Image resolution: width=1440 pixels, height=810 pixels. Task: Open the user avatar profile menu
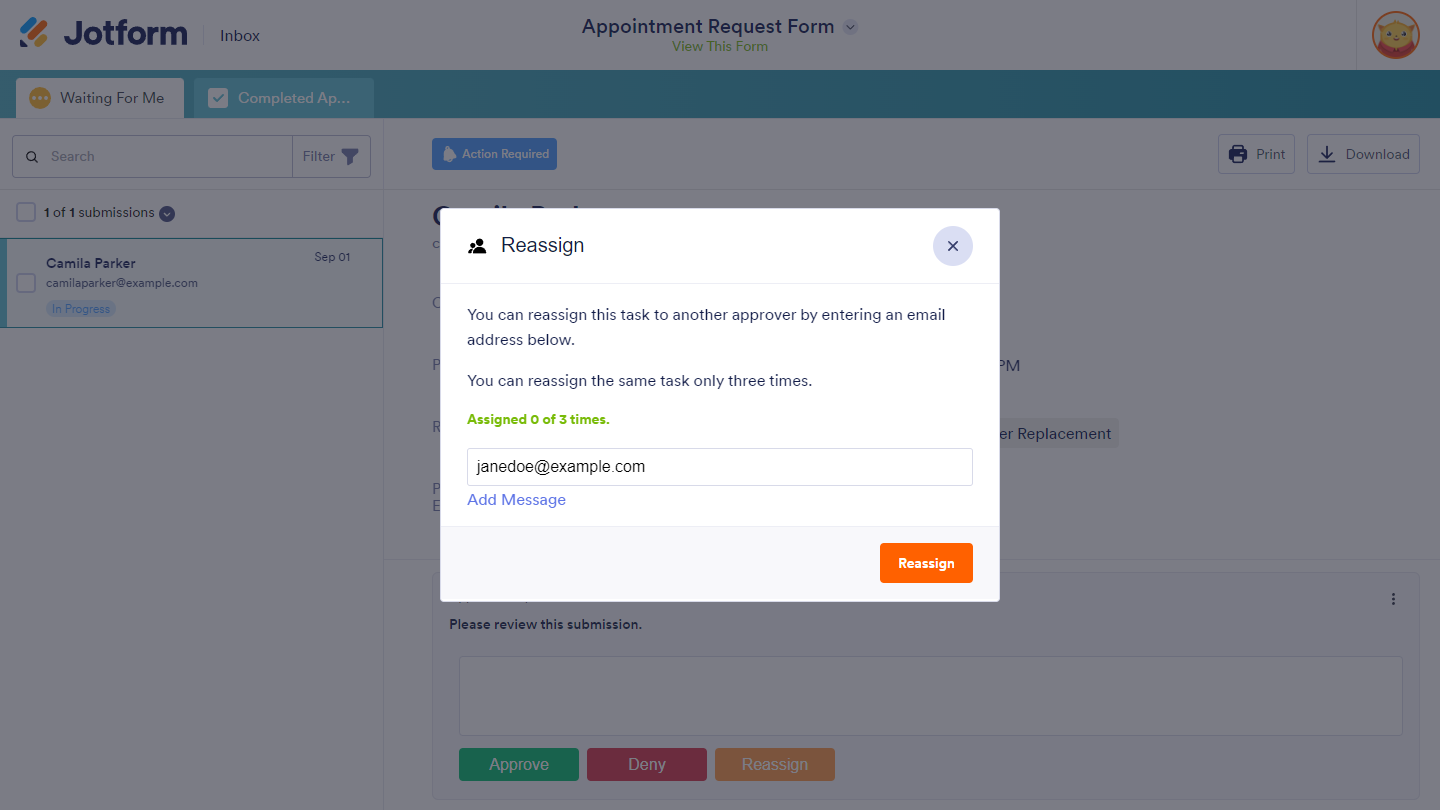(1395, 35)
